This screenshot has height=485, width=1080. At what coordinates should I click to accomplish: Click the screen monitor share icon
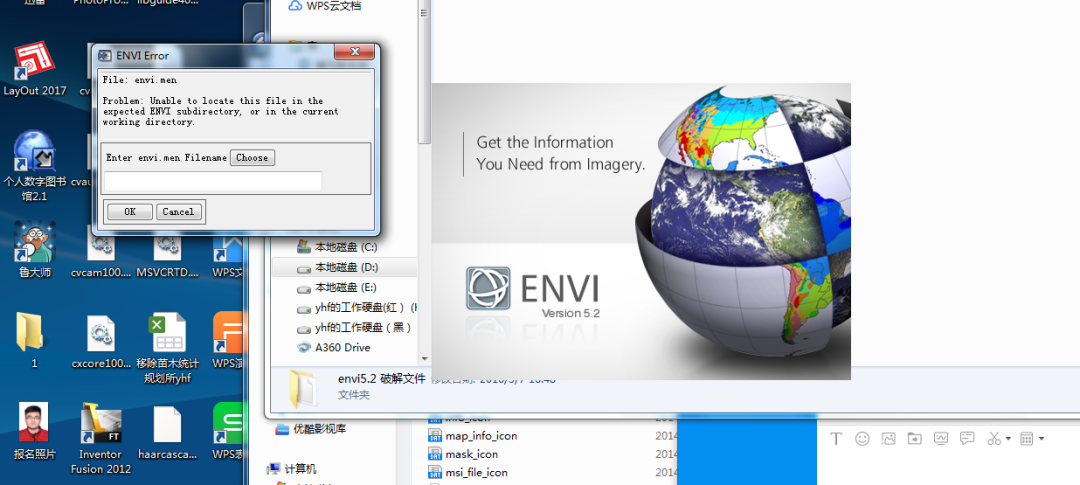[x=941, y=438]
